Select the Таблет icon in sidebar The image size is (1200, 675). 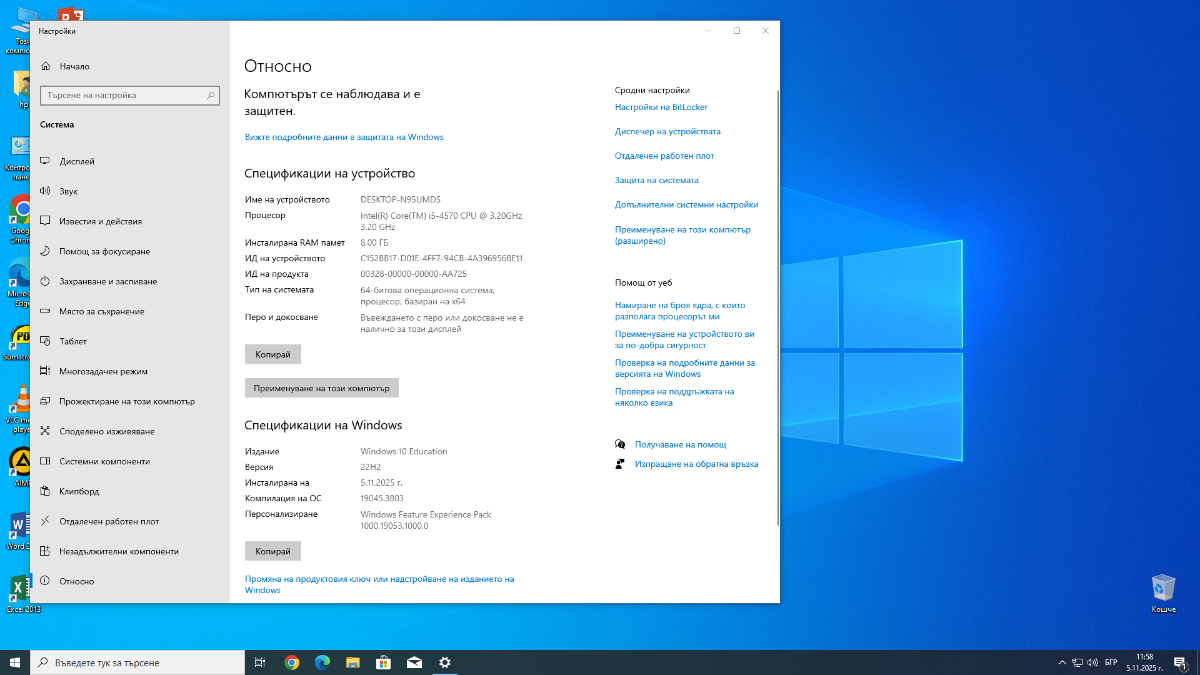[x=45, y=341]
